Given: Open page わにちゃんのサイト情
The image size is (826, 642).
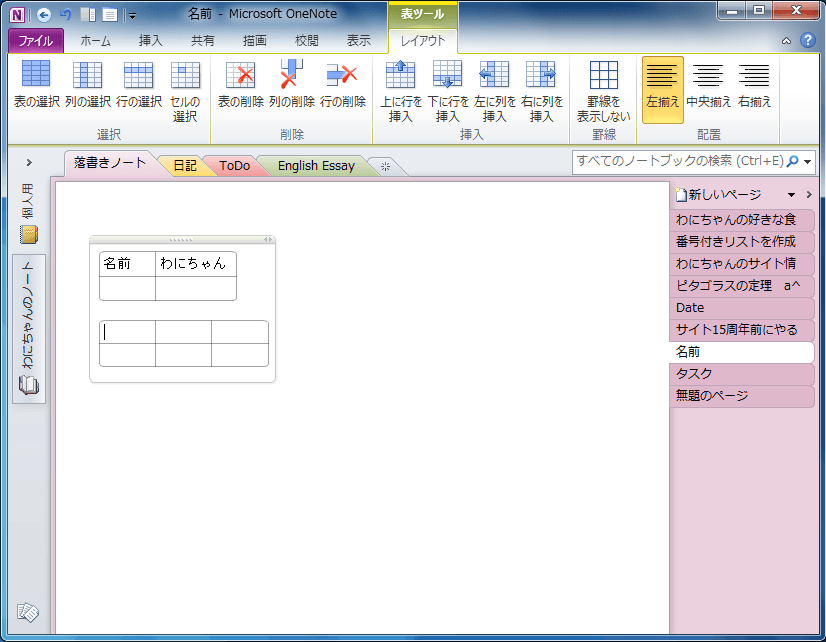Looking at the screenshot, I should (742, 263).
